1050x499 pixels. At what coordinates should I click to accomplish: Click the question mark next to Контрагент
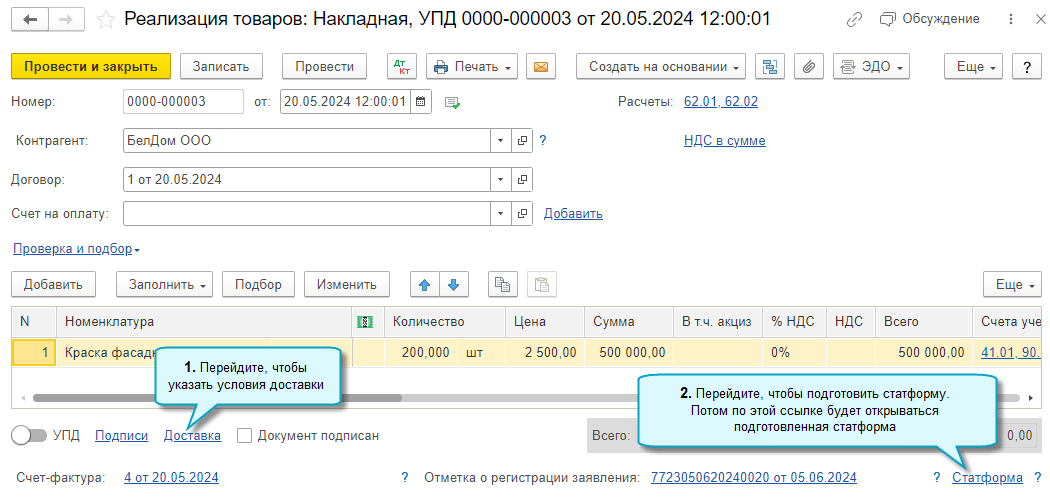click(543, 141)
